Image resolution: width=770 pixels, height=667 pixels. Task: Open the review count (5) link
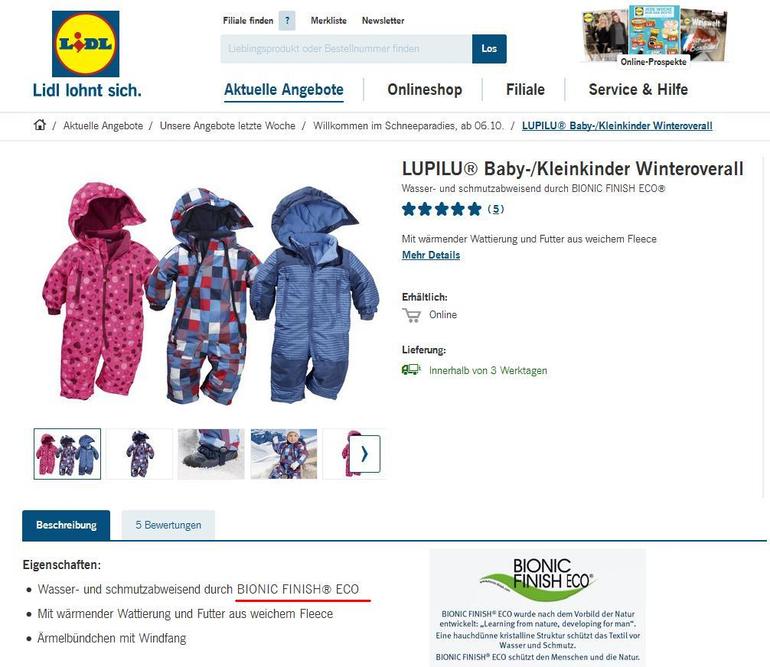[x=495, y=209]
